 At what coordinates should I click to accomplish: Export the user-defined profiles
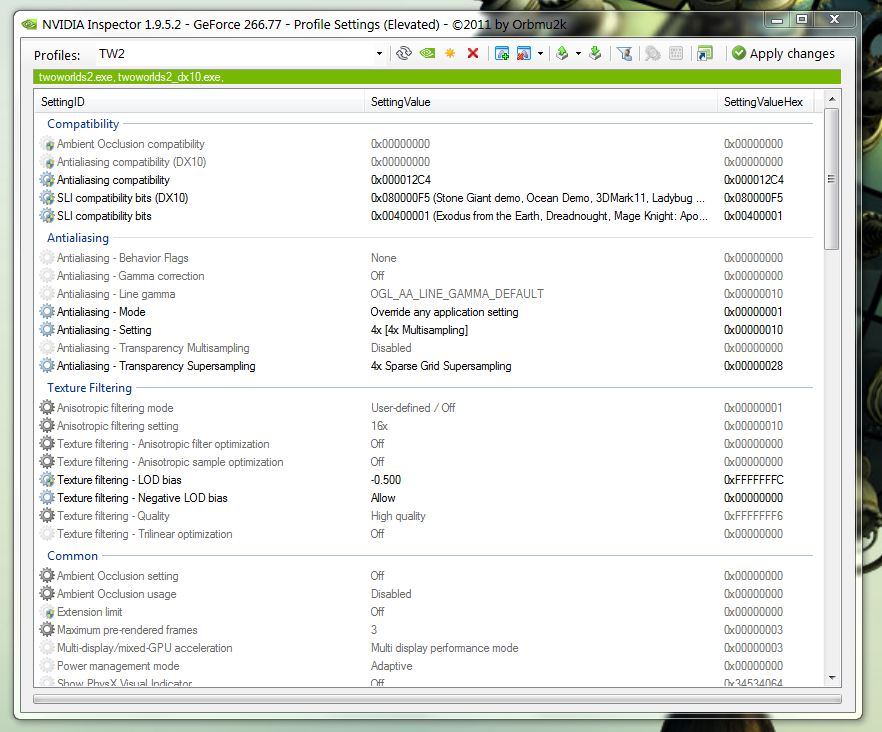click(562, 53)
